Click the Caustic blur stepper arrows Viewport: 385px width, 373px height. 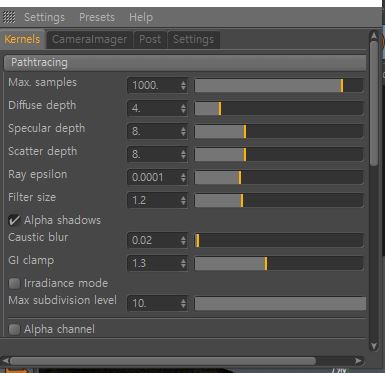(183, 240)
